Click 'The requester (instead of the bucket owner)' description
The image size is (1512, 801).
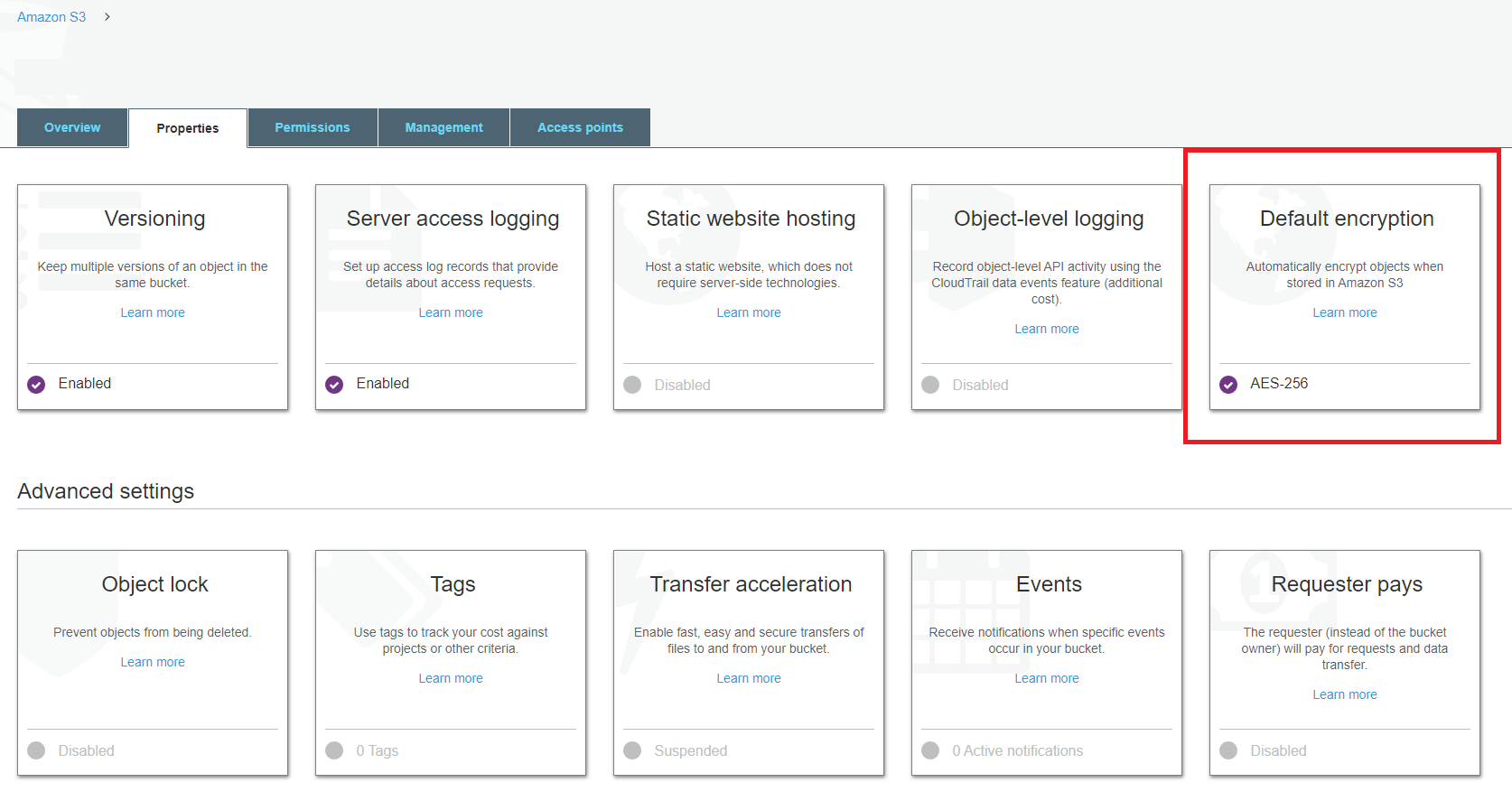(1345, 648)
